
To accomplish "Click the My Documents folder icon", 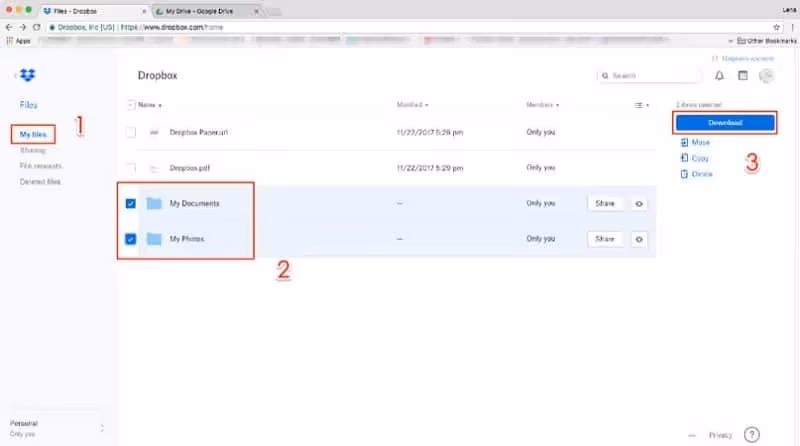I will [154, 203].
